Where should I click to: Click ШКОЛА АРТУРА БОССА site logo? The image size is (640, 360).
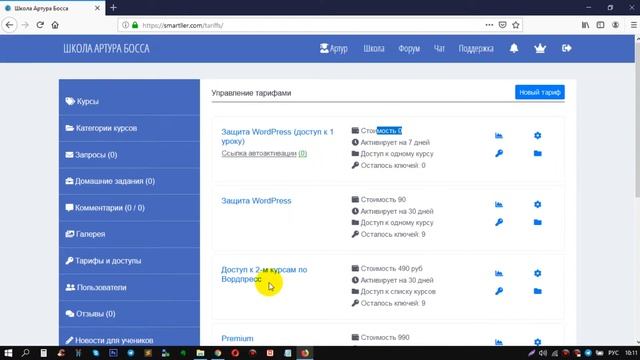pyautogui.click(x=107, y=49)
